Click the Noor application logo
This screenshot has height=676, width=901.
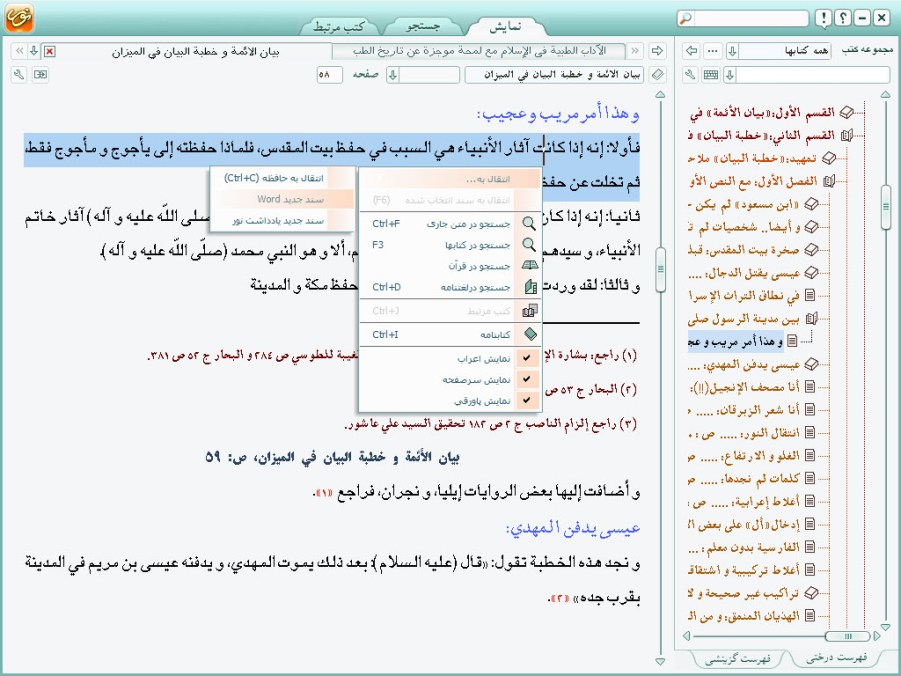[19, 18]
